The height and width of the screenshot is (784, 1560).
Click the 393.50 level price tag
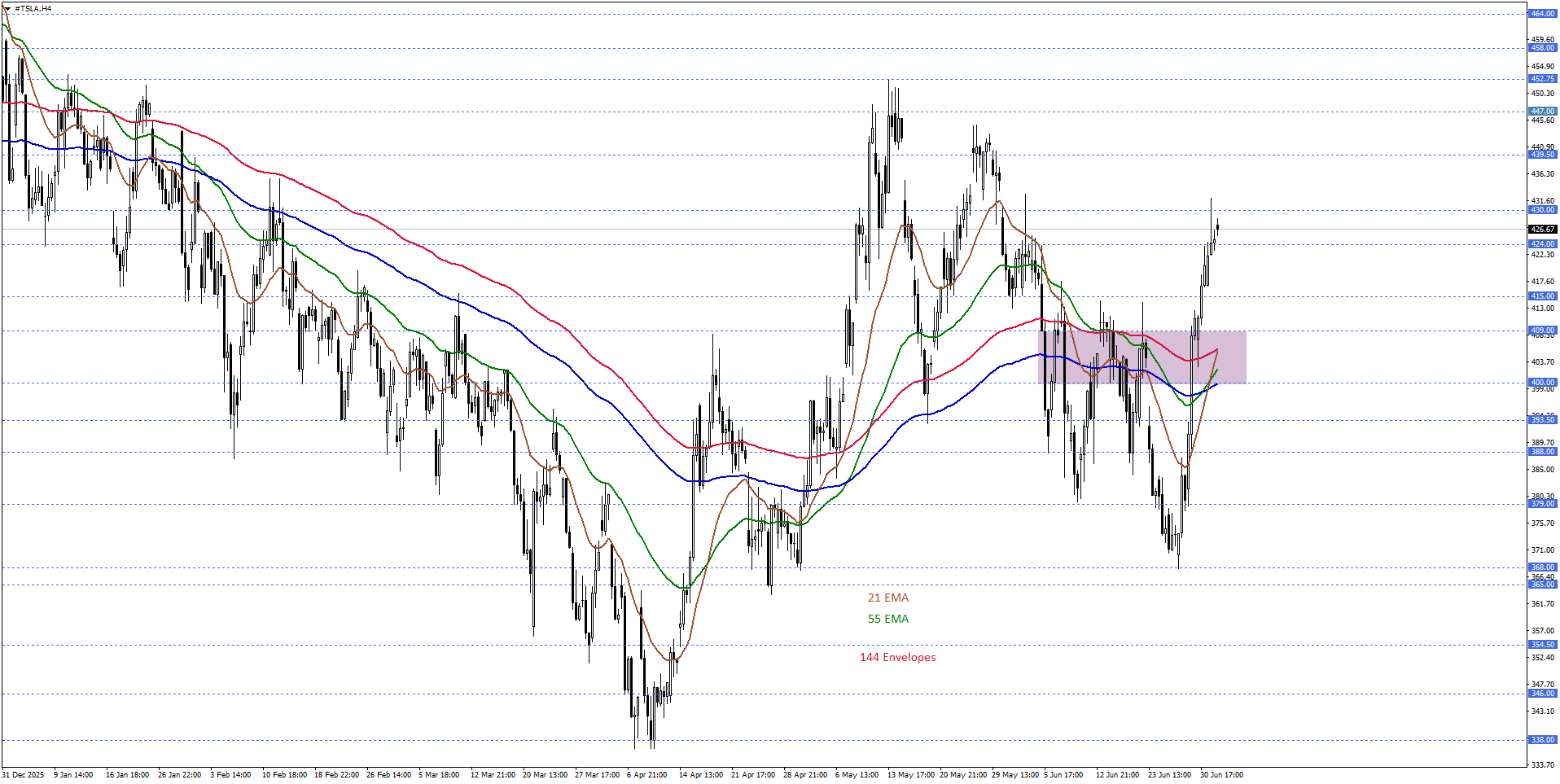pyautogui.click(x=1542, y=420)
